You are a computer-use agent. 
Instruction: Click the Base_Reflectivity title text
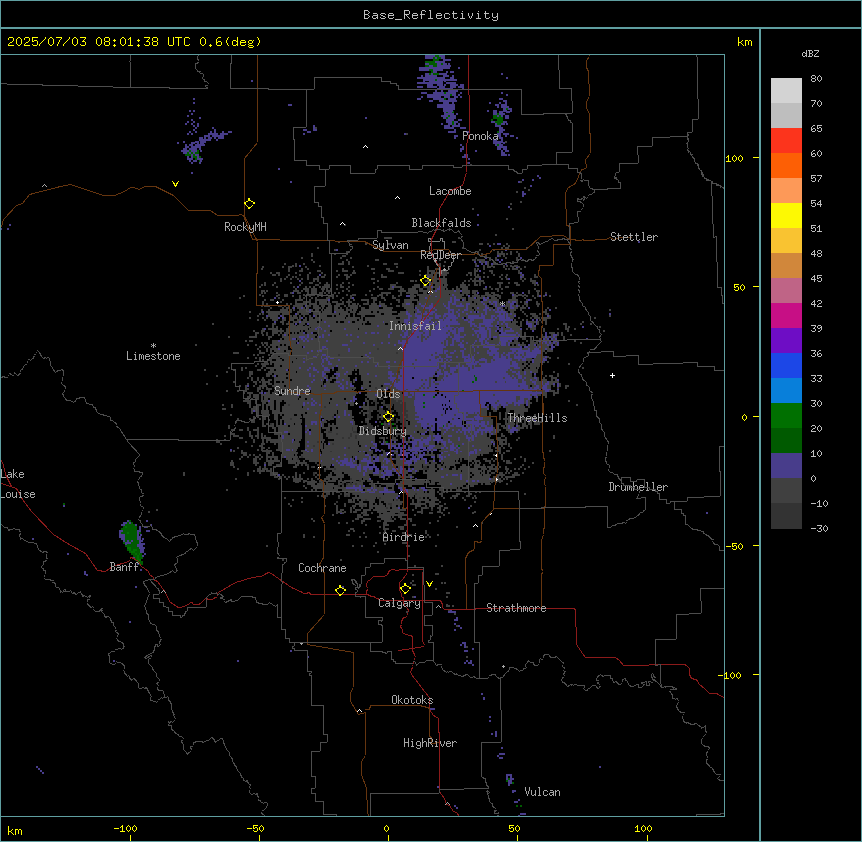431,15
